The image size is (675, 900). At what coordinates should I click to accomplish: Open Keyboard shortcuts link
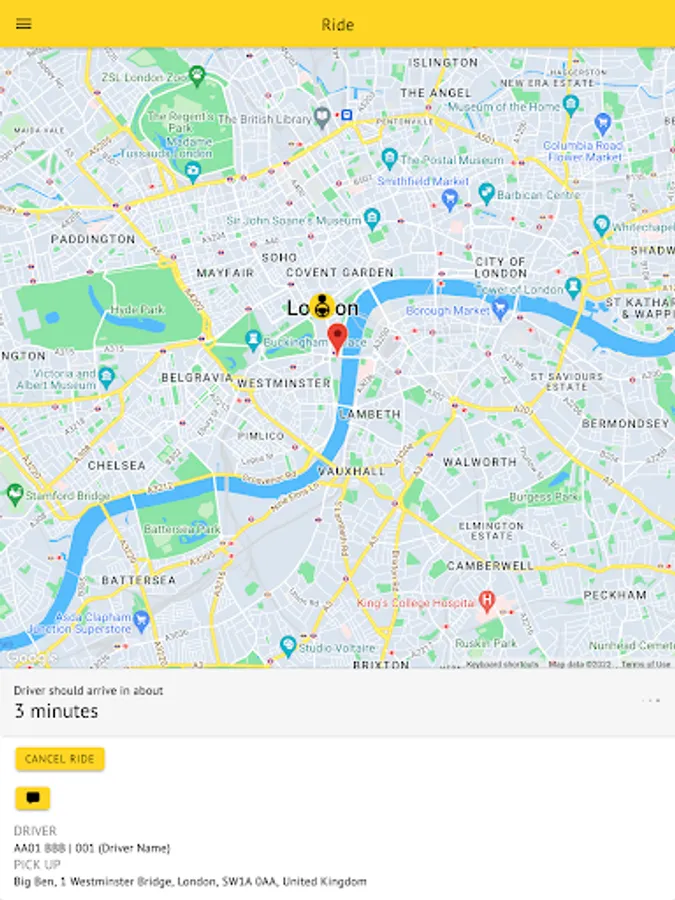(502, 664)
